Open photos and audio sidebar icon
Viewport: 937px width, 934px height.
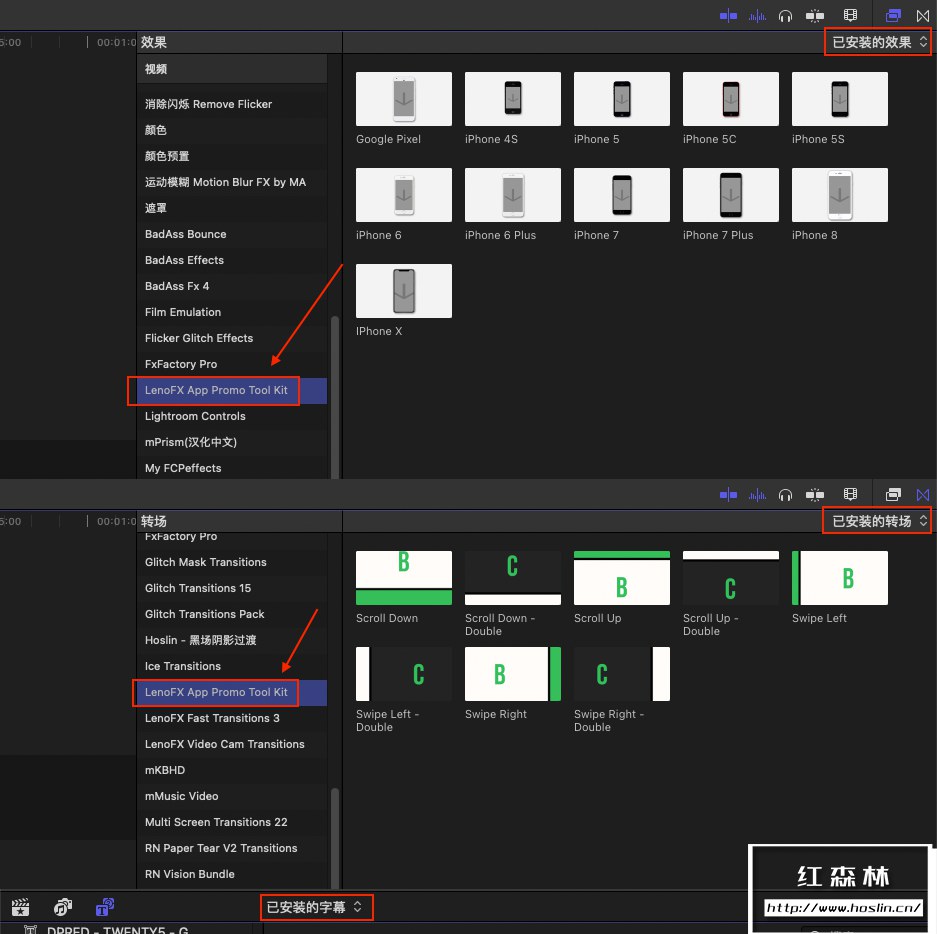coord(63,907)
